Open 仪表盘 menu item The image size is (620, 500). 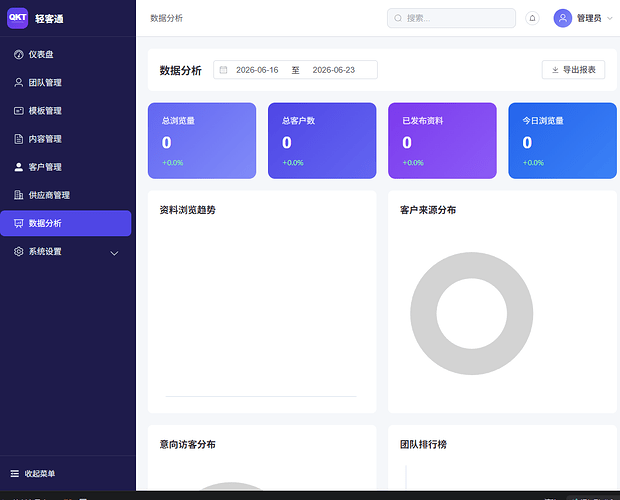click(66, 55)
